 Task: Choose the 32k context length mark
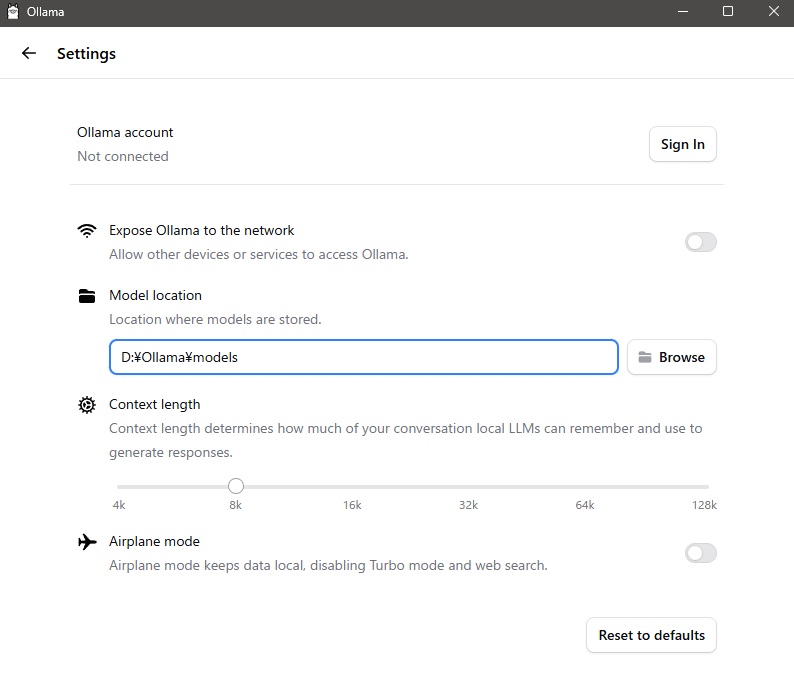pos(468,505)
